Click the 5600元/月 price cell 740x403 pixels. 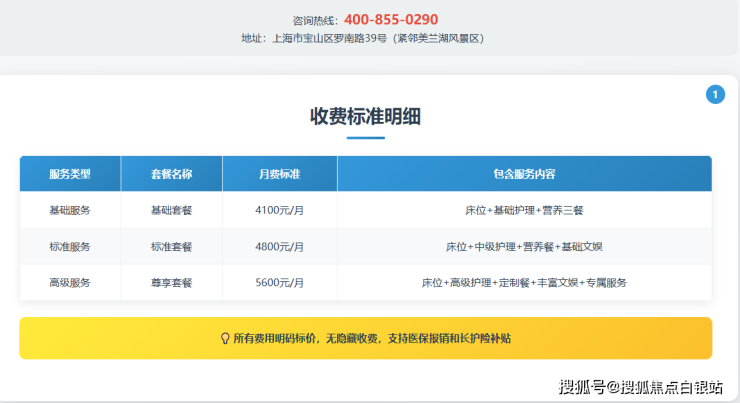tap(279, 283)
